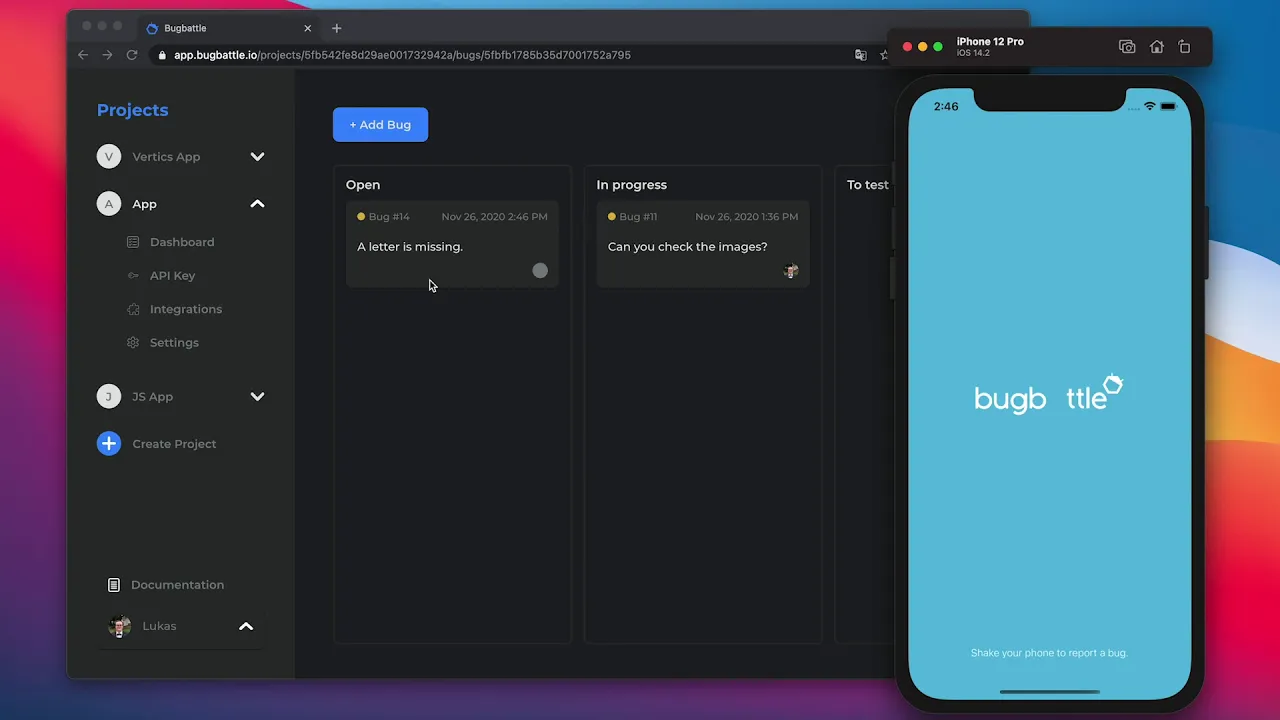
Task: Click the Create Project label
Action: 174,444
